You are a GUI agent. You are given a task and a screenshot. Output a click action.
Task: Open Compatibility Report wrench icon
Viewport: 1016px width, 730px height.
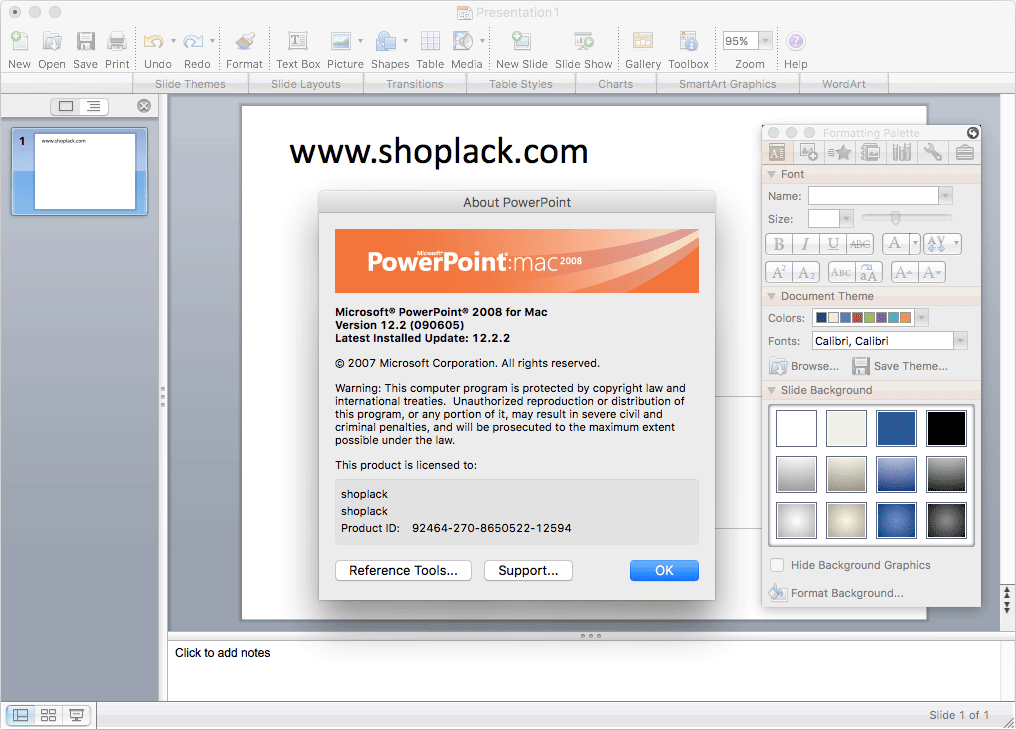[x=932, y=153]
